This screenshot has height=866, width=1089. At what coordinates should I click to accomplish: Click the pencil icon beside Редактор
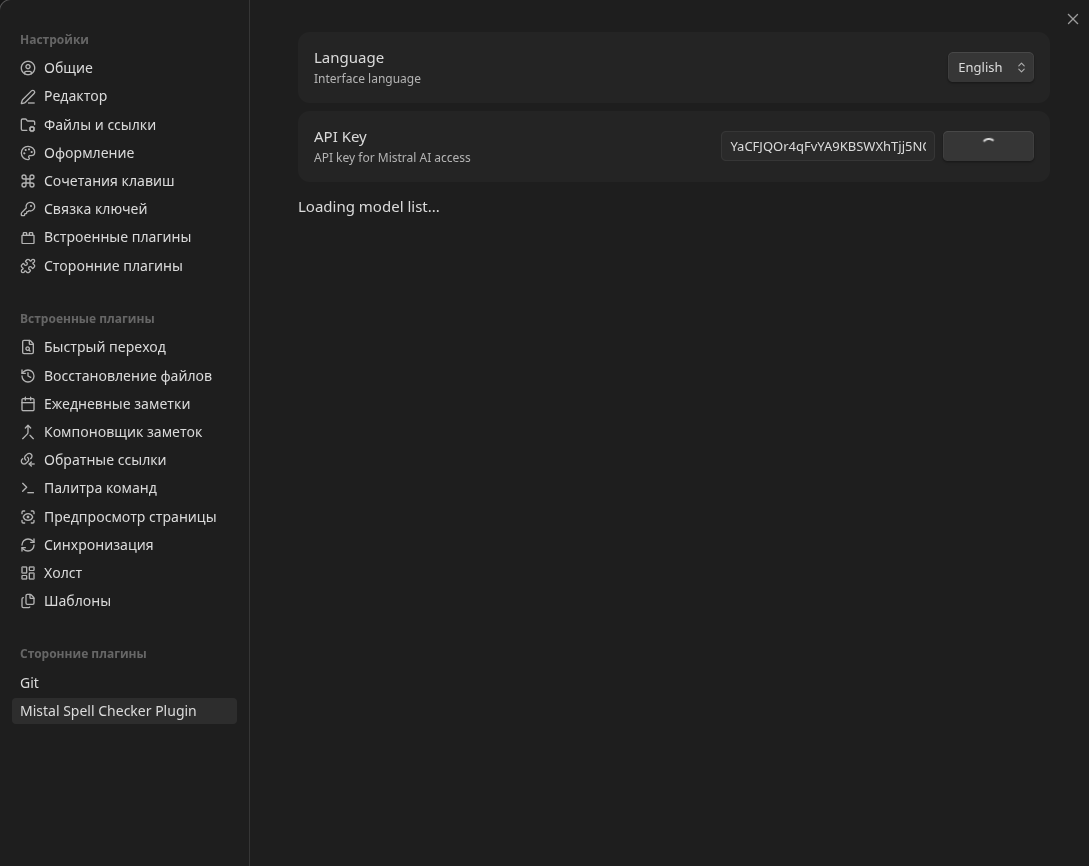point(28,97)
